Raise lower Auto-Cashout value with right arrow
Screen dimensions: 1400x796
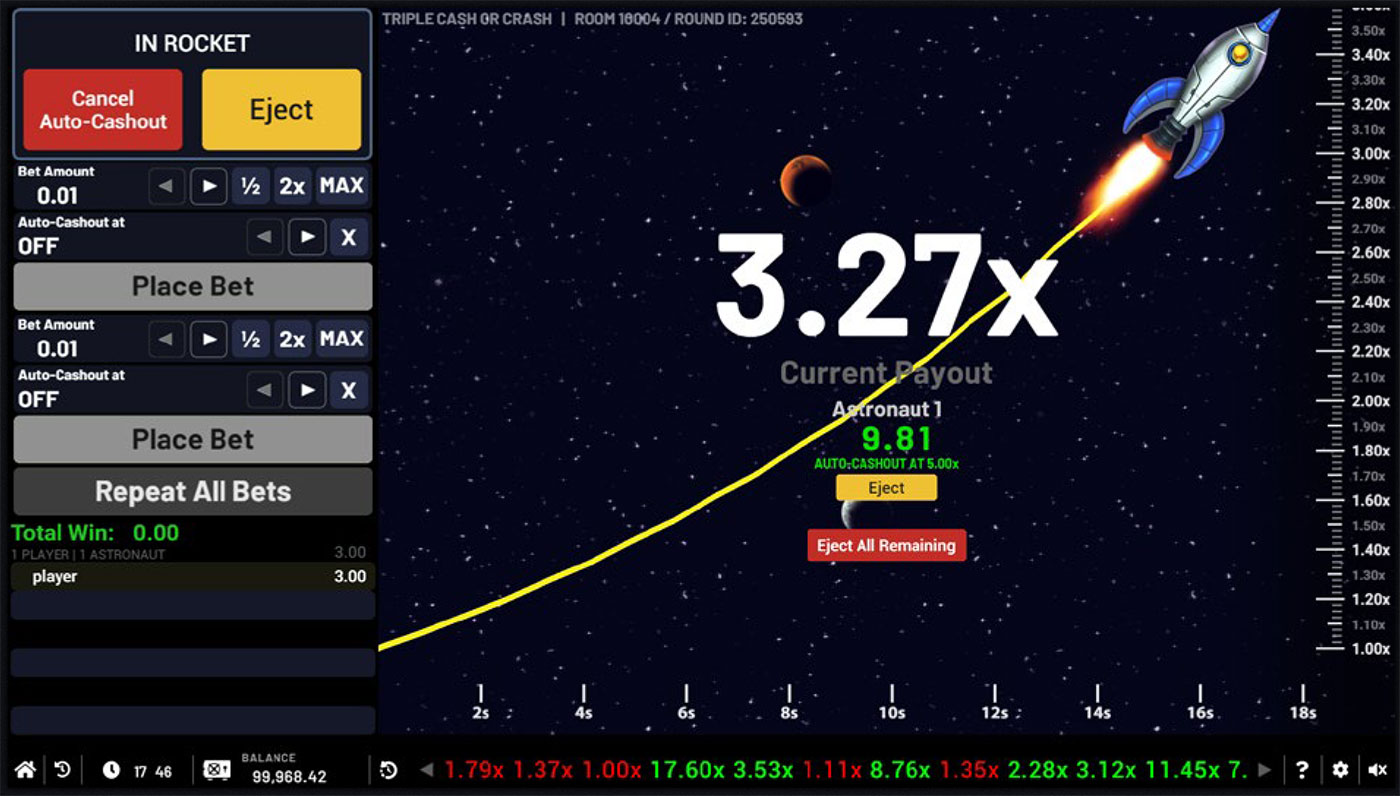coord(307,390)
